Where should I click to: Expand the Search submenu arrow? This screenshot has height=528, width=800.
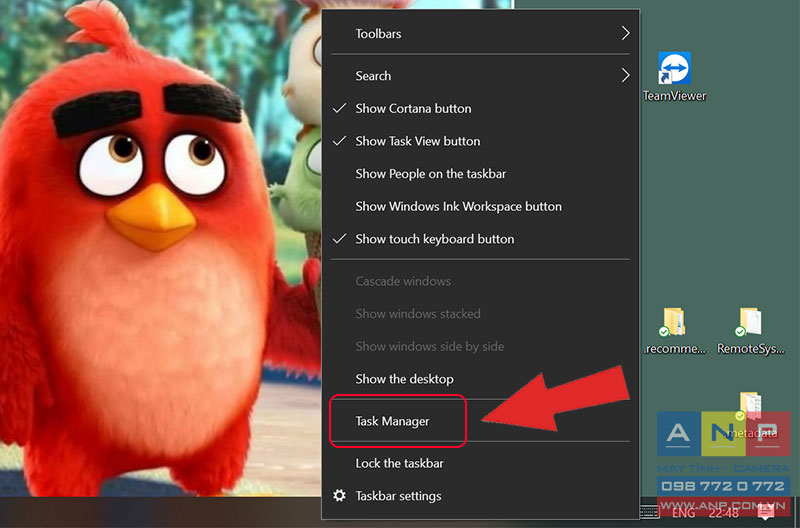coord(626,76)
